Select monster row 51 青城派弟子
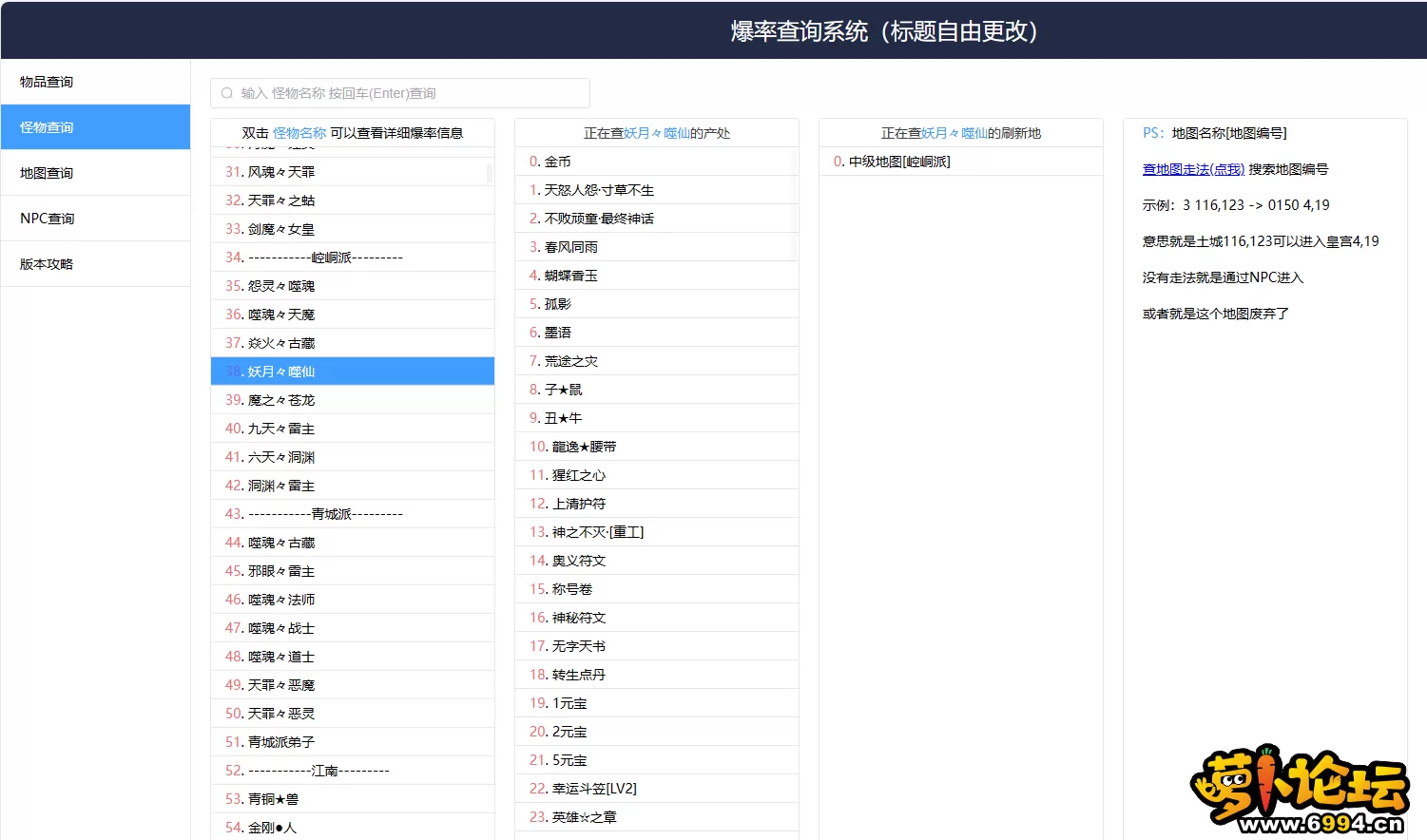The width and height of the screenshot is (1427, 840). [x=353, y=742]
